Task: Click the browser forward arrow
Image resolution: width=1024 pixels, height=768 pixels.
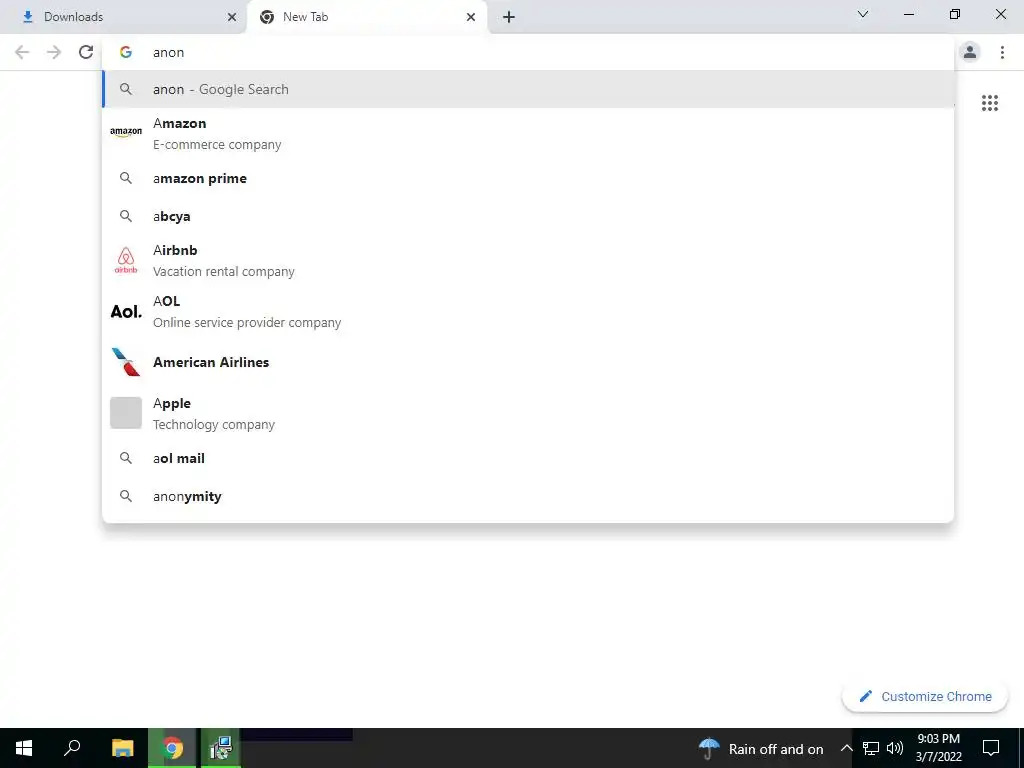Action: tap(54, 52)
